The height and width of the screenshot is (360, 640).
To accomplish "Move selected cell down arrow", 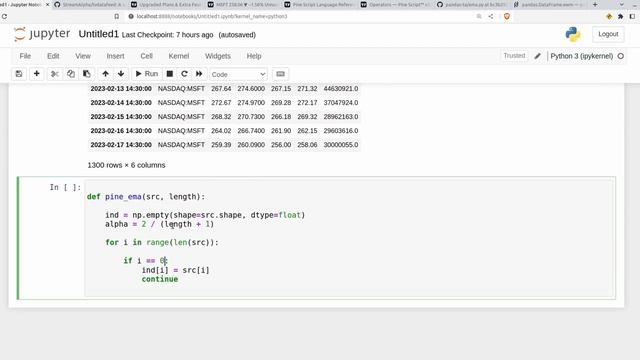I will tap(121, 74).
